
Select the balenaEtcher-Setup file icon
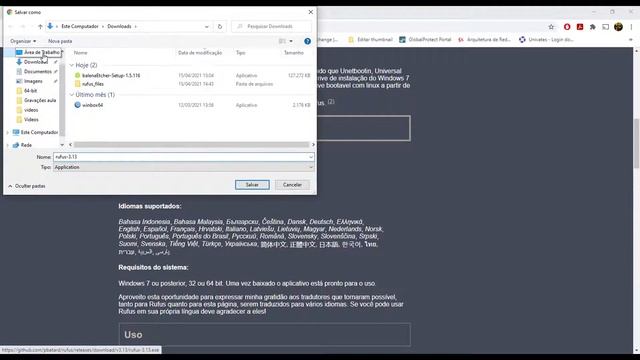tap(78, 76)
